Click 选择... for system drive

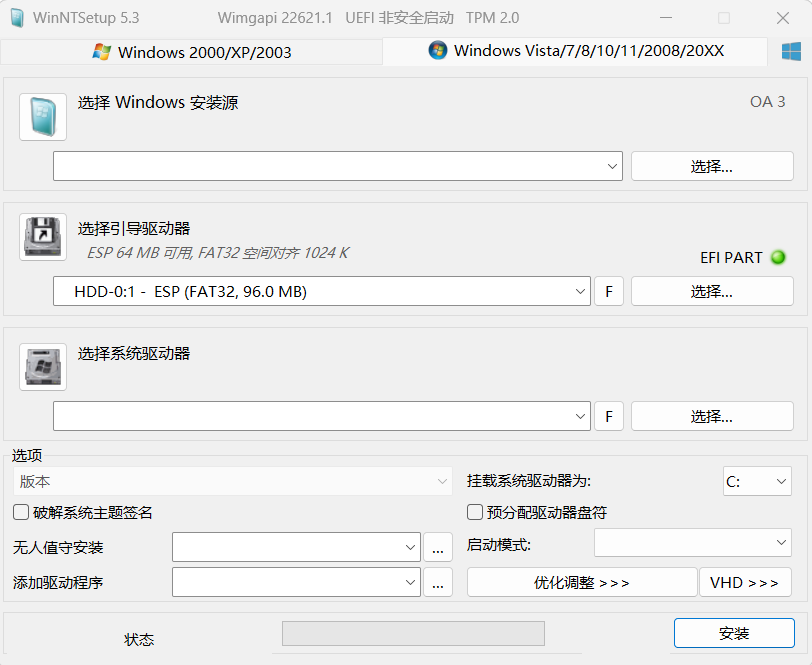pos(712,416)
